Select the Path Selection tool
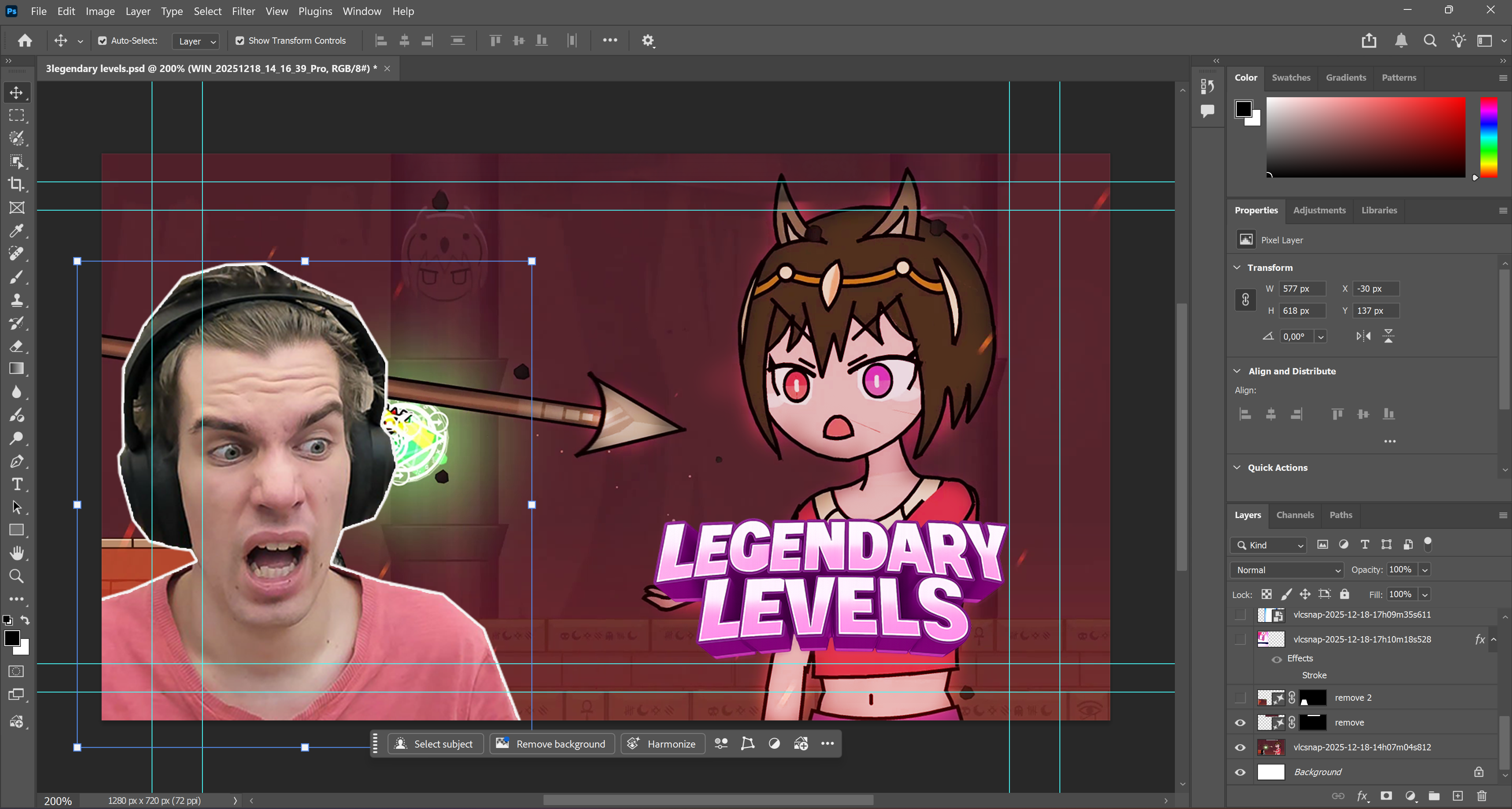Image resolution: width=1512 pixels, height=809 pixels. (17, 507)
